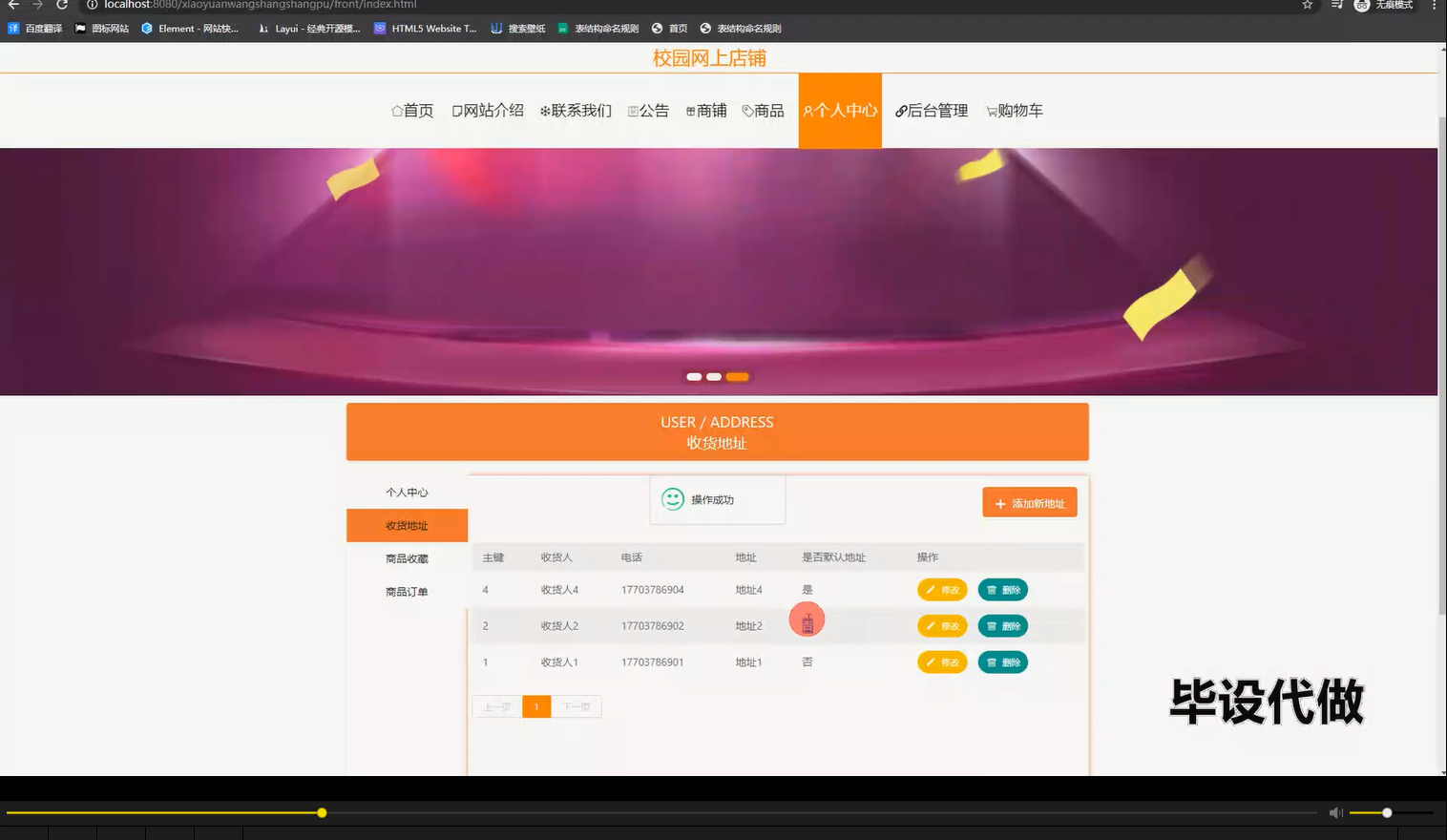Click the 添加新地址 button
This screenshot has width=1447, height=840.
(x=1029, y=502)
